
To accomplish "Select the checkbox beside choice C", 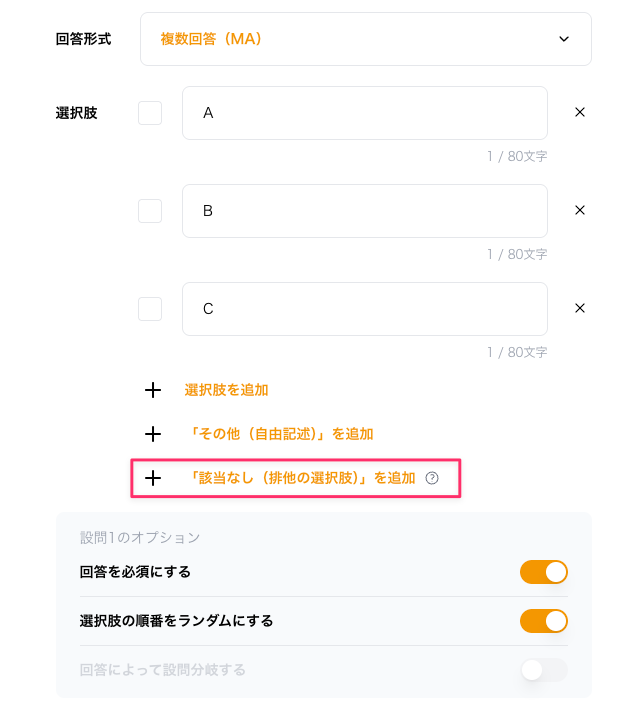I will click(150, 309).
